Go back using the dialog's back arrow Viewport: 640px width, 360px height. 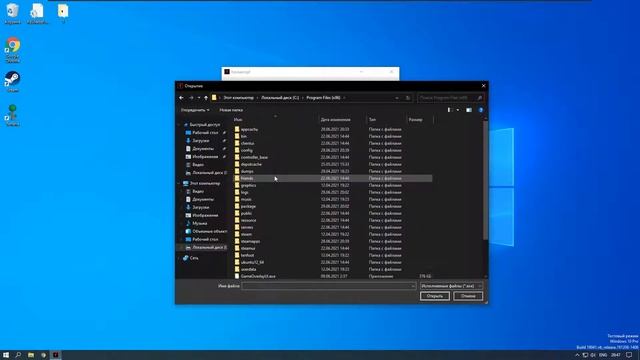click(x=181, y=98)
